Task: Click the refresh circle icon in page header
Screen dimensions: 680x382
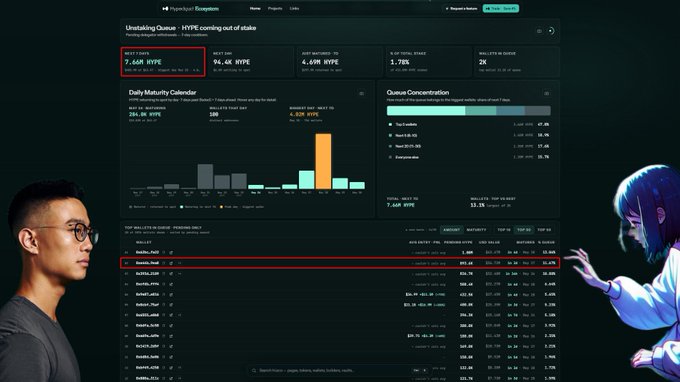Action: click(x=551, y=31)
